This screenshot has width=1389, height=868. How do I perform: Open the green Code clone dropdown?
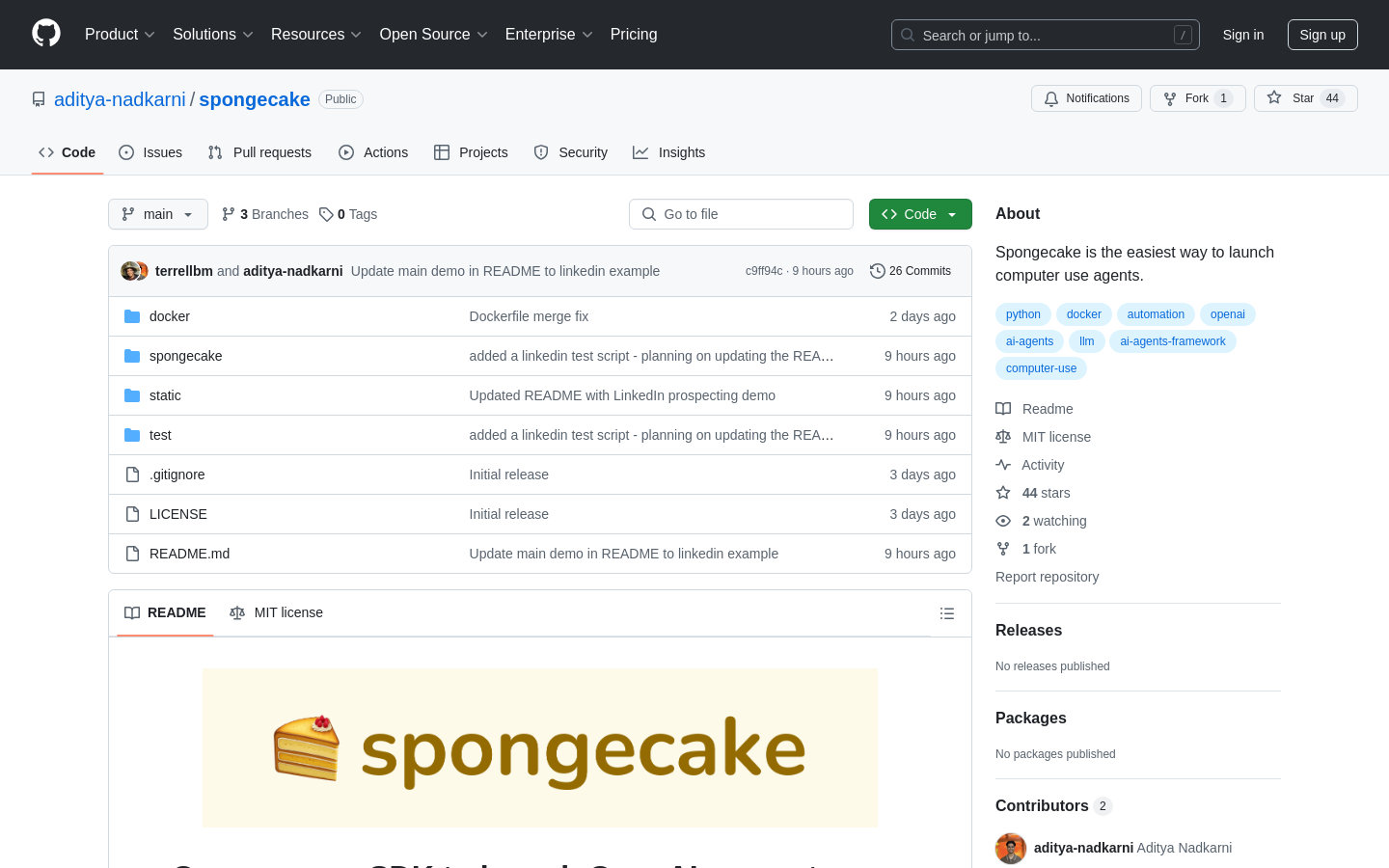[920, 214]
